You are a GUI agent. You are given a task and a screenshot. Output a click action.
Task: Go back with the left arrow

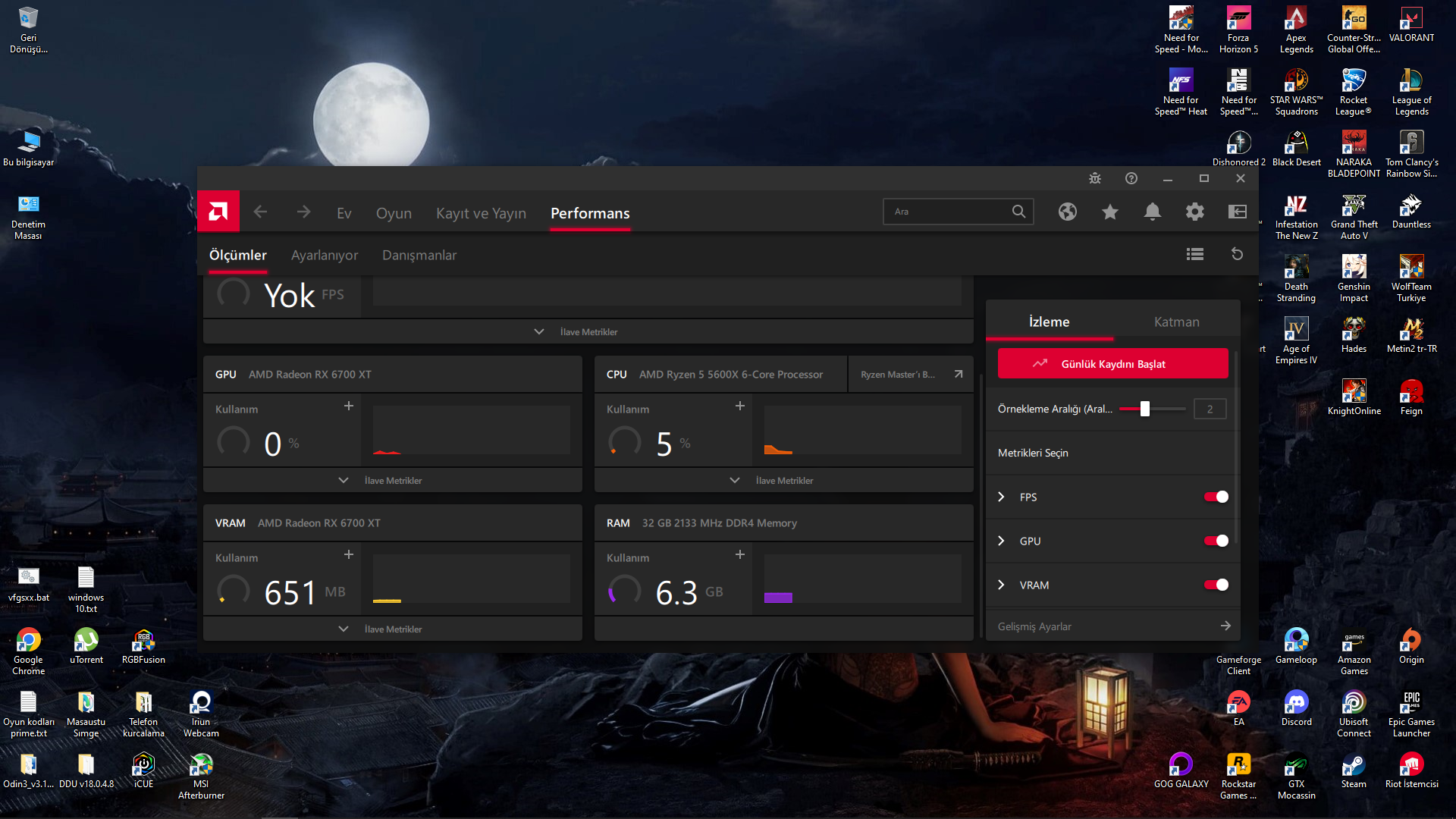click(260, 212)
